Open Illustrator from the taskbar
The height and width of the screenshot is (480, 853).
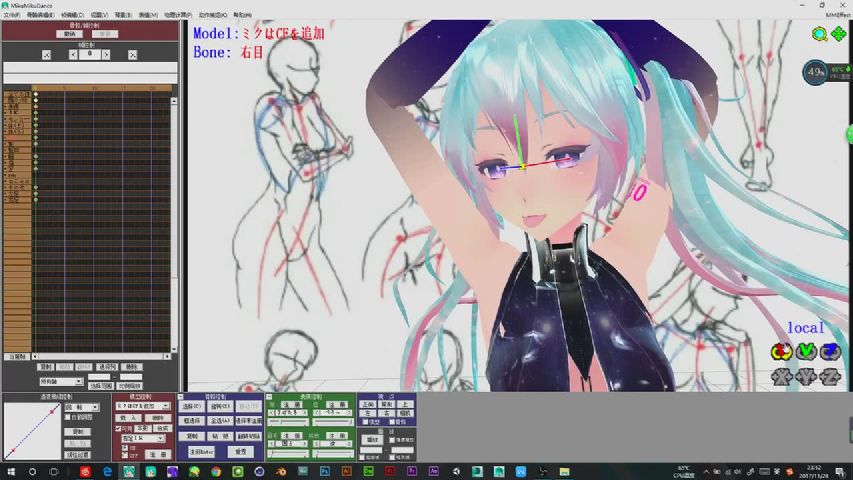click(347, 471)
